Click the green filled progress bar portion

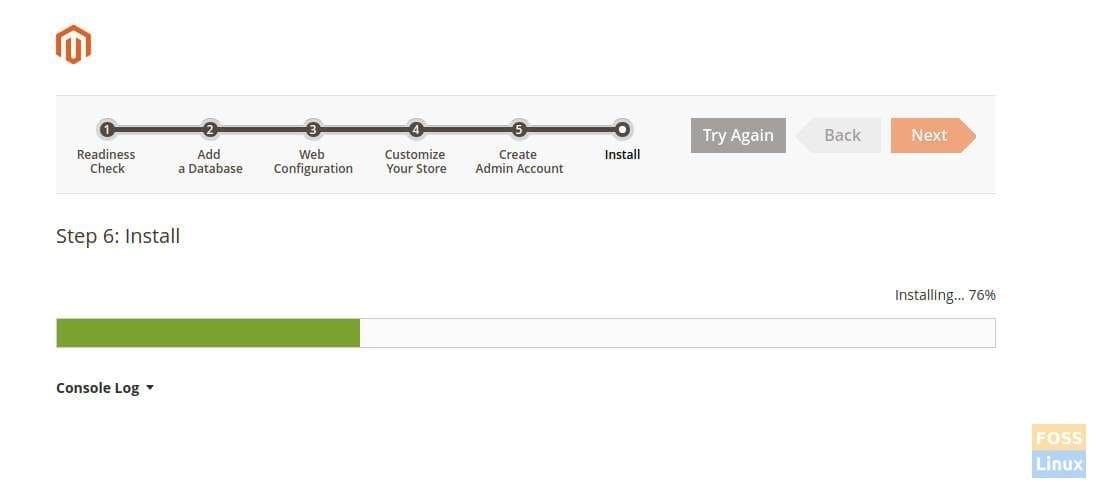click(x=208, y=333)
